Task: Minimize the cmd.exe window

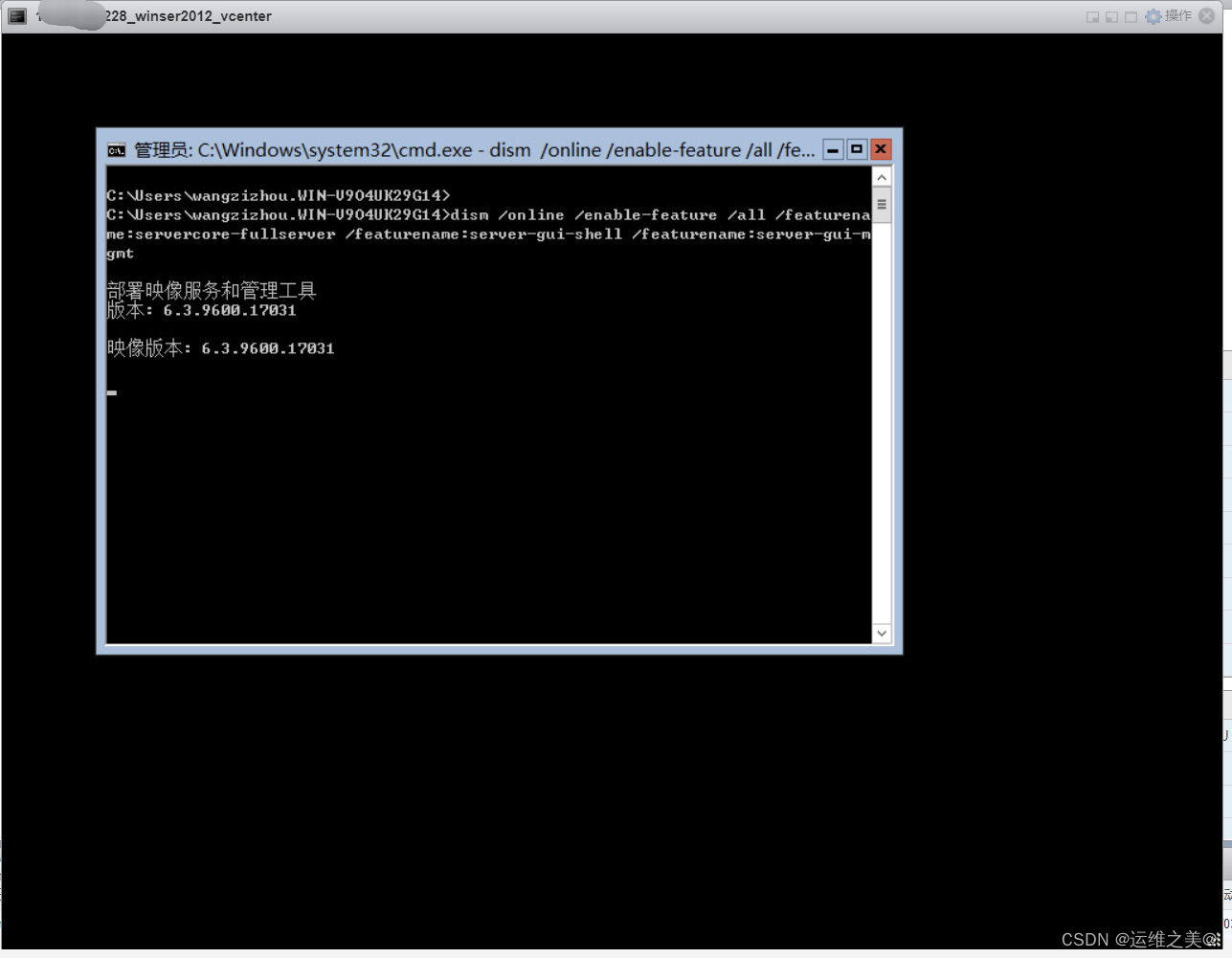Action: click(x=833, y=149)
